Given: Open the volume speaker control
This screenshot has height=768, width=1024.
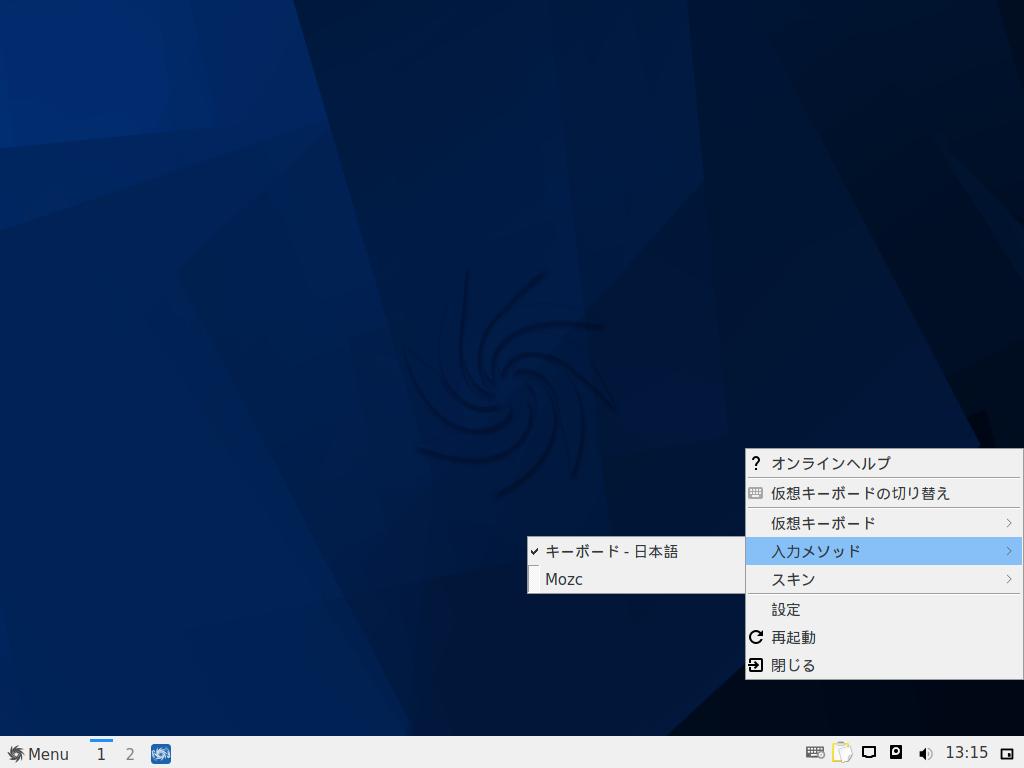Looking at the screenshot, I should pos(925,753).
